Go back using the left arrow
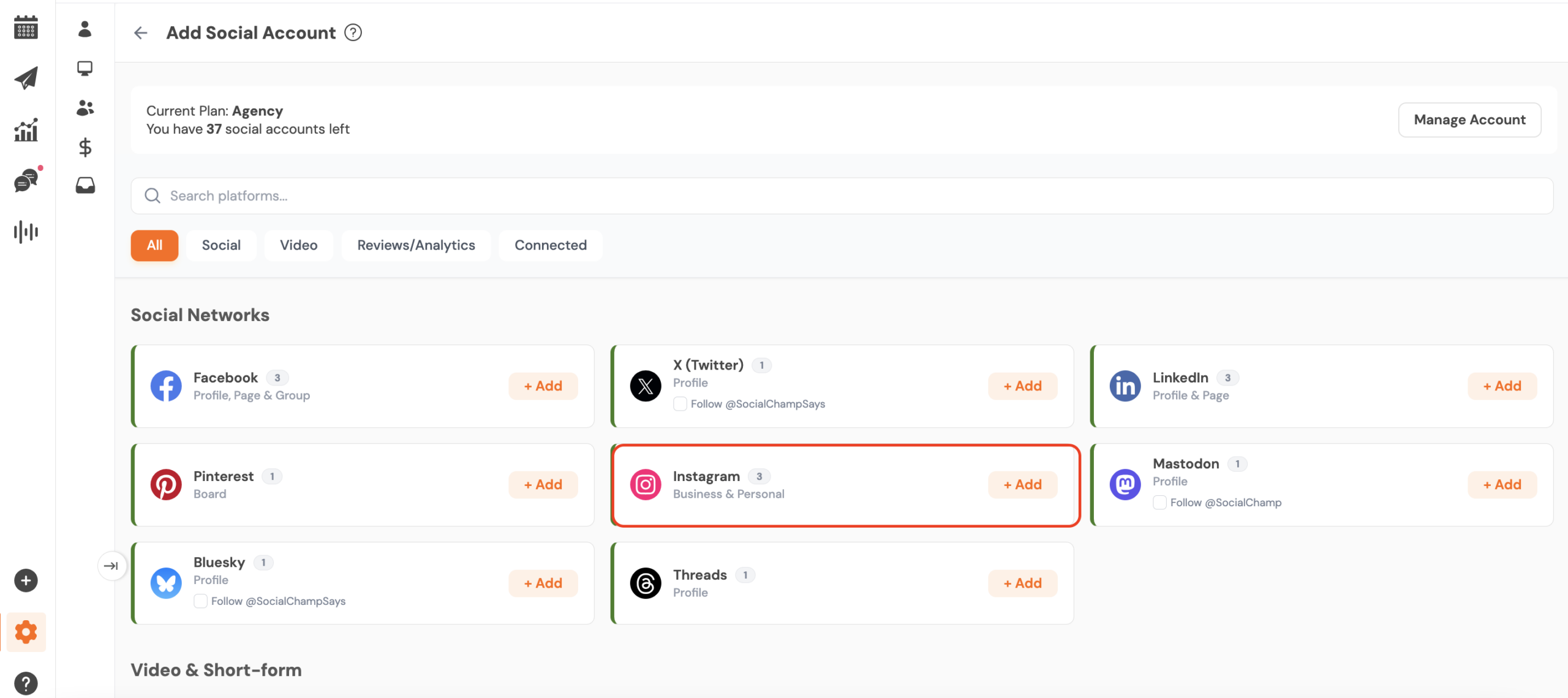 point(141,32)
